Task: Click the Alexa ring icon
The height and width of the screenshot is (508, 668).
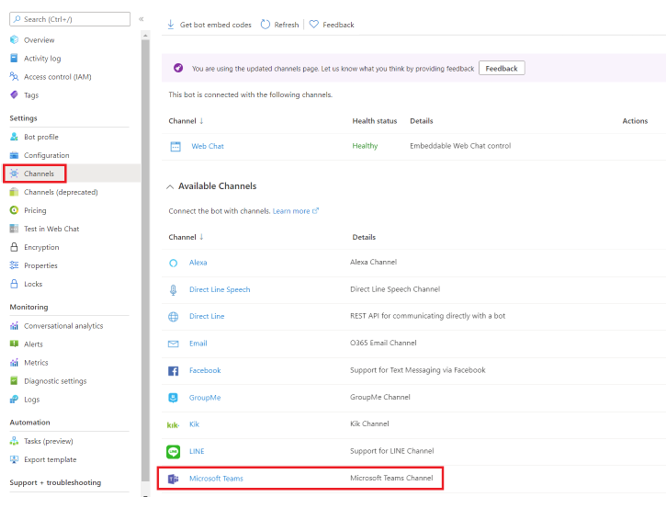Action: 173,263
